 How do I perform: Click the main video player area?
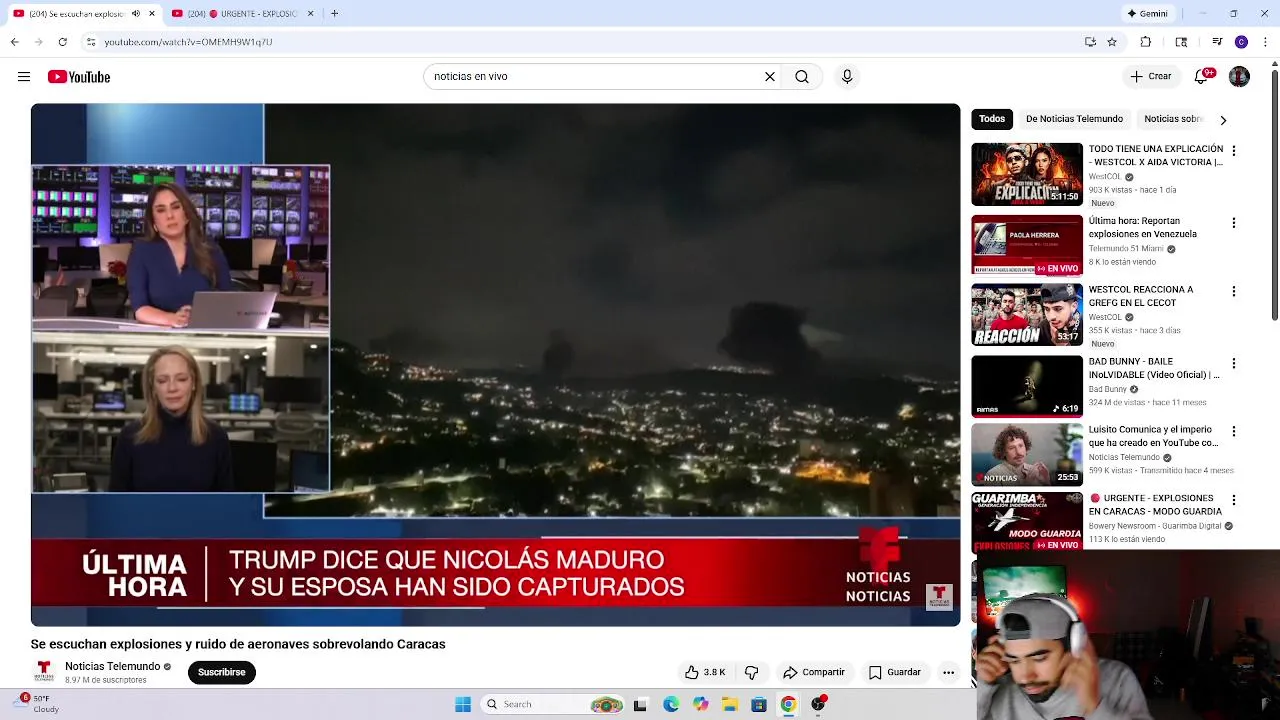495,364
